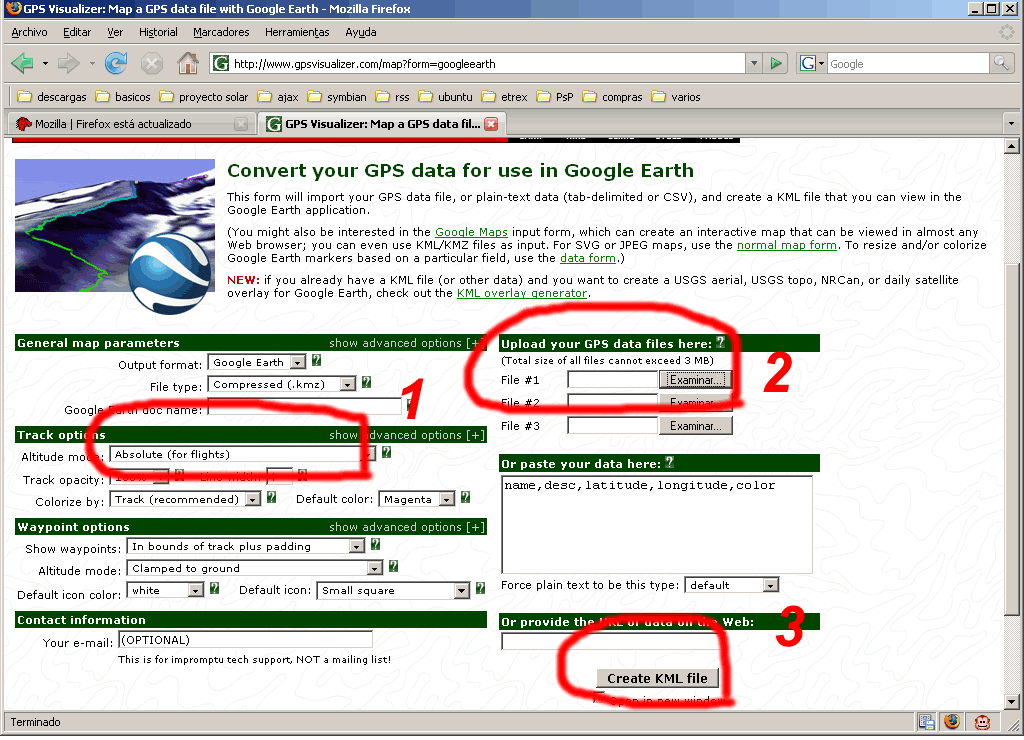Open the ajax bookmark folder
Viewport: 1024px width, 740px height.
(x=278, y=97)
